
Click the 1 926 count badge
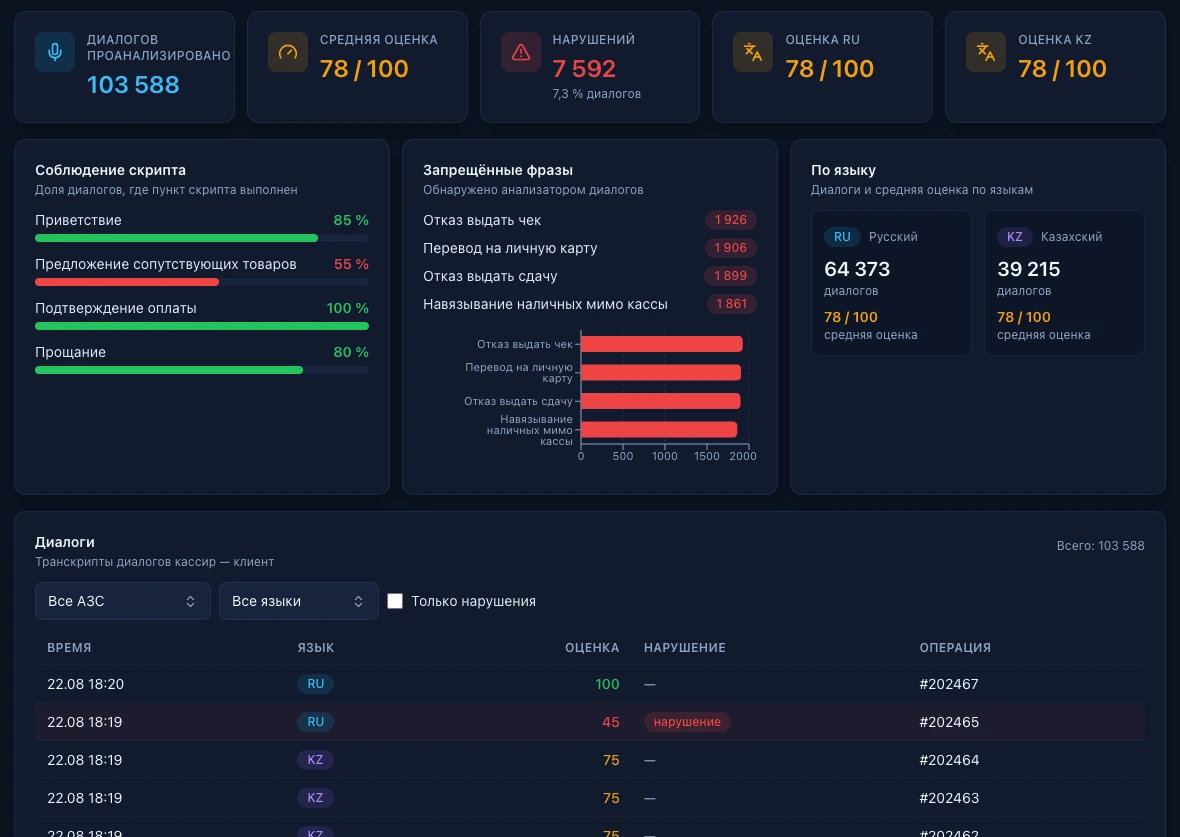click(x=731, y=220)
